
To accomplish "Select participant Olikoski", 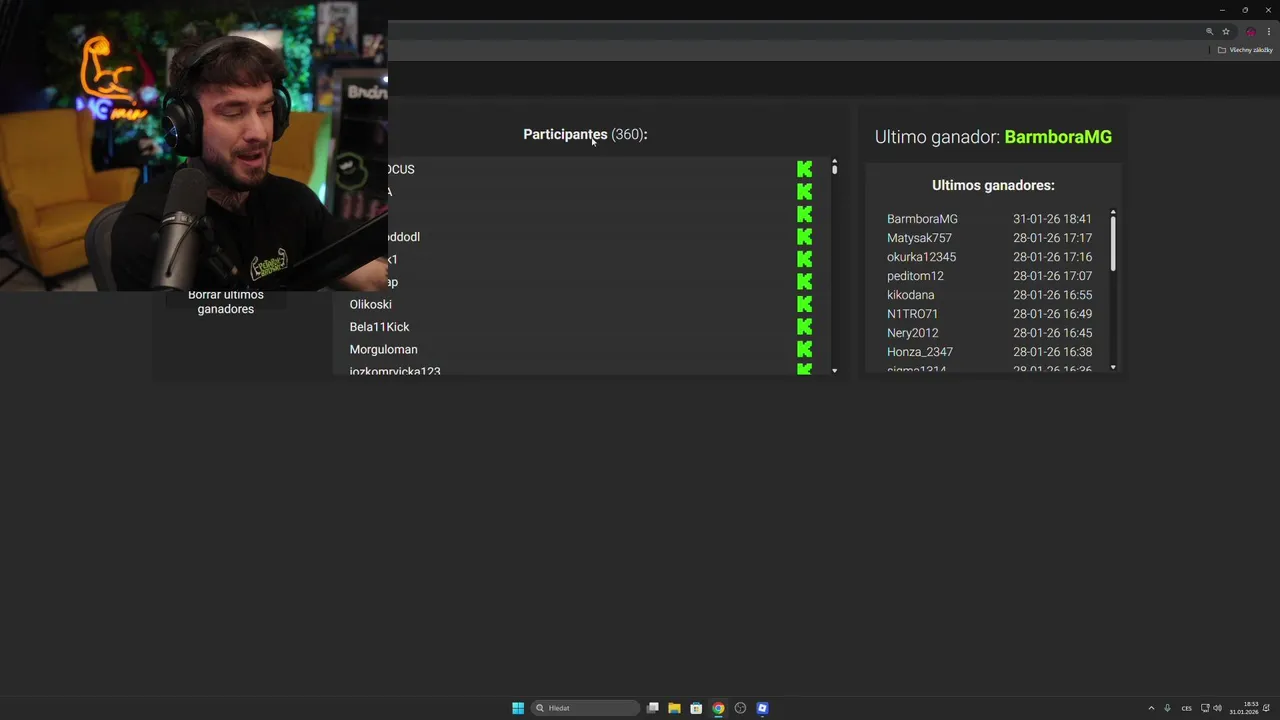I will coord(371,304).
